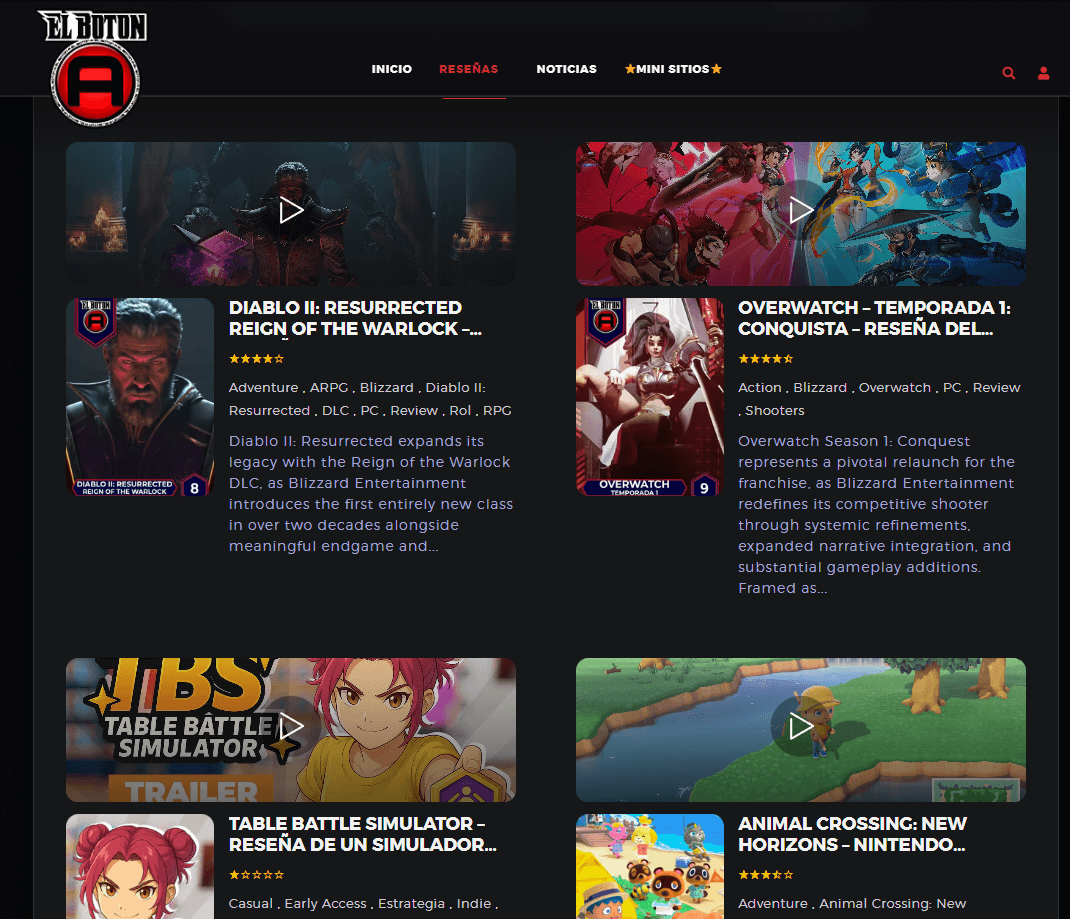Select the Overwatch Temporada 1 cover thumbnail
This screenshot has height=919, width=1070.
pos(649,397)
